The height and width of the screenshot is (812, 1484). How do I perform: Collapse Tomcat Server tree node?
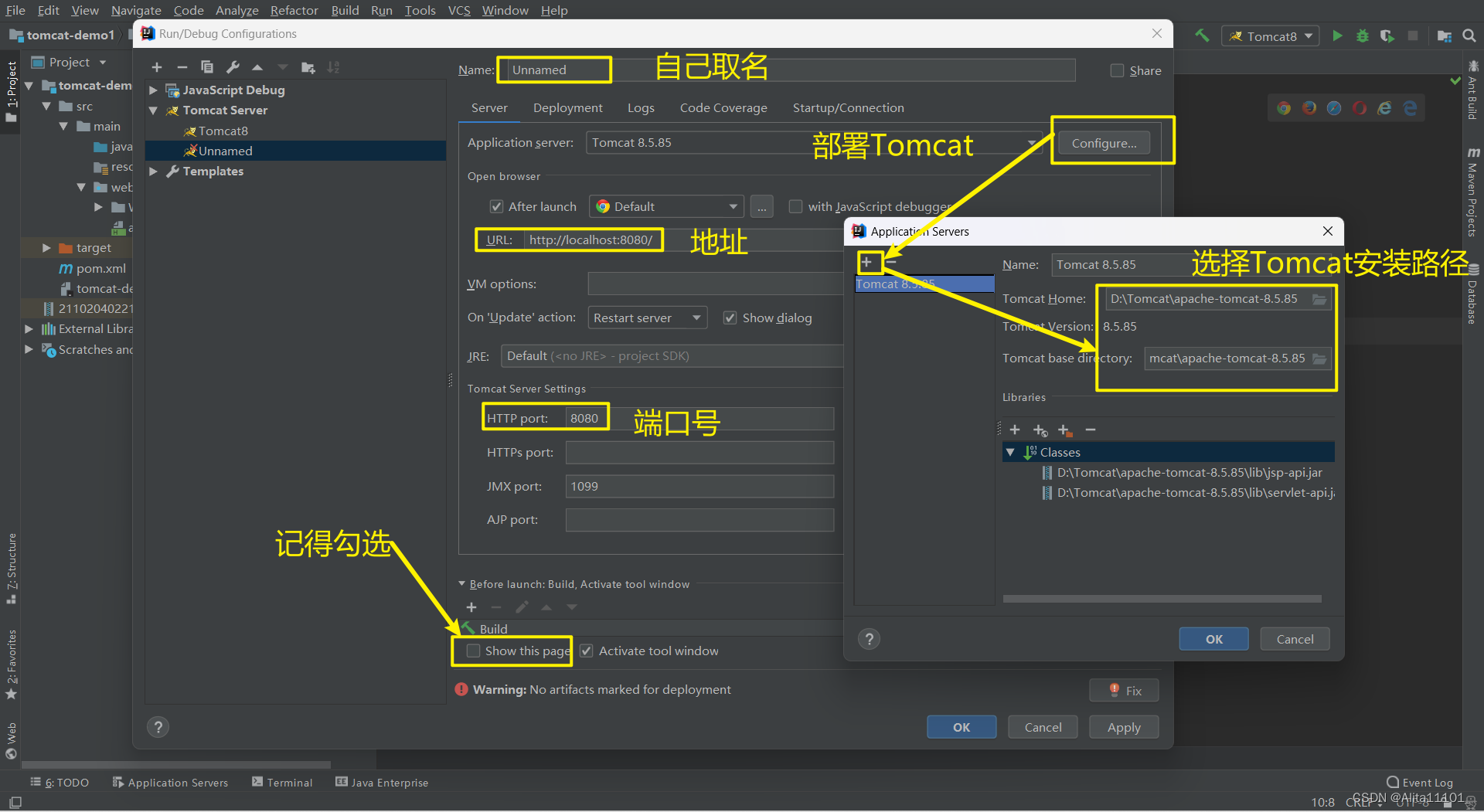[x=153, y=110]
